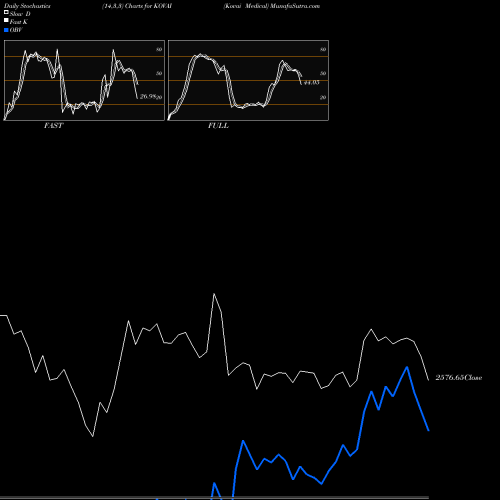Click the white Slow D legend swatch
The image size is (500, 500).
tap(6, 12)
